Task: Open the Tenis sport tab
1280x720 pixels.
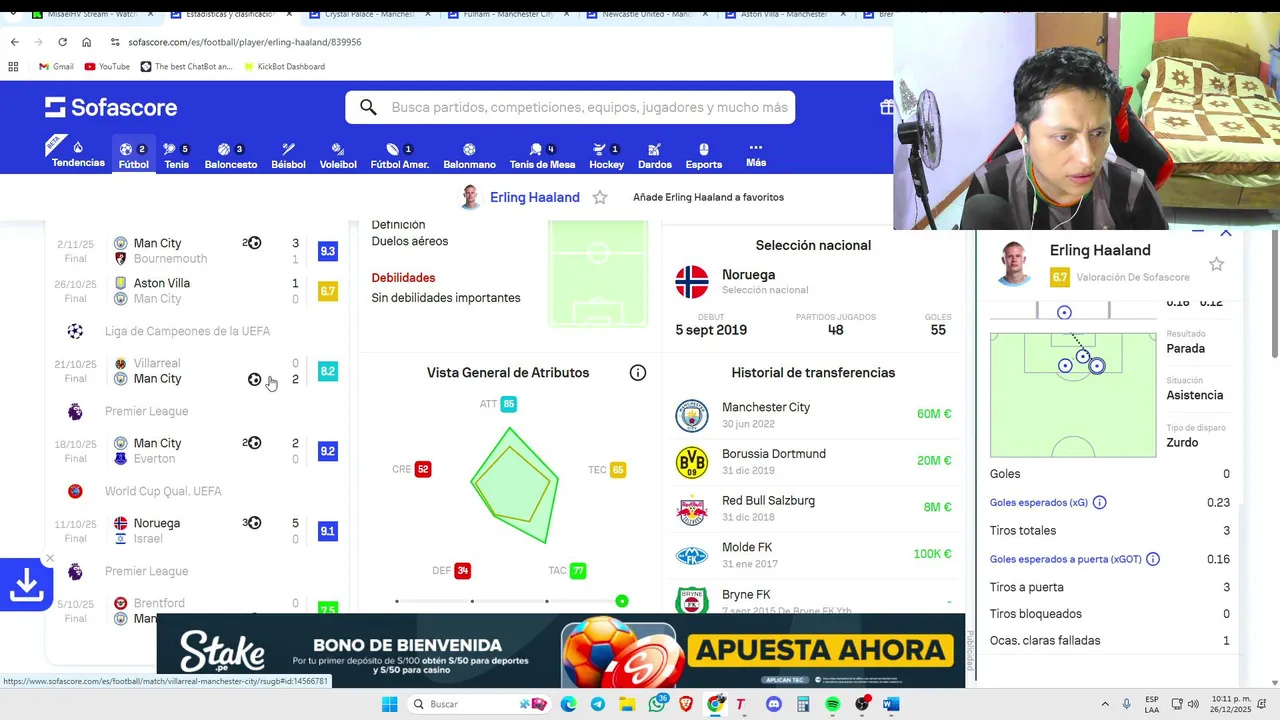Action: (176, 155)
